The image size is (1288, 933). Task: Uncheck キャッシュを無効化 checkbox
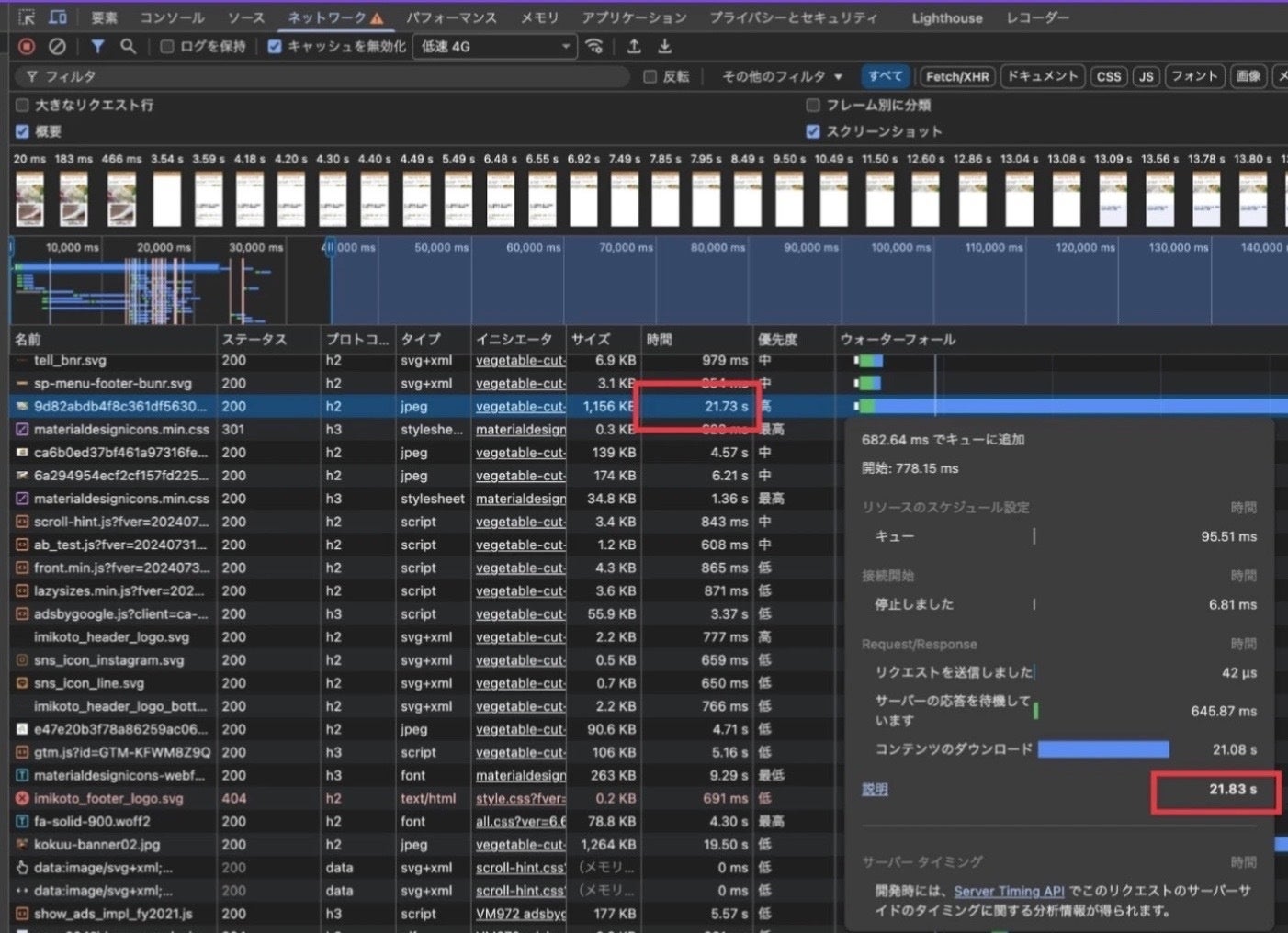(275, 47)
